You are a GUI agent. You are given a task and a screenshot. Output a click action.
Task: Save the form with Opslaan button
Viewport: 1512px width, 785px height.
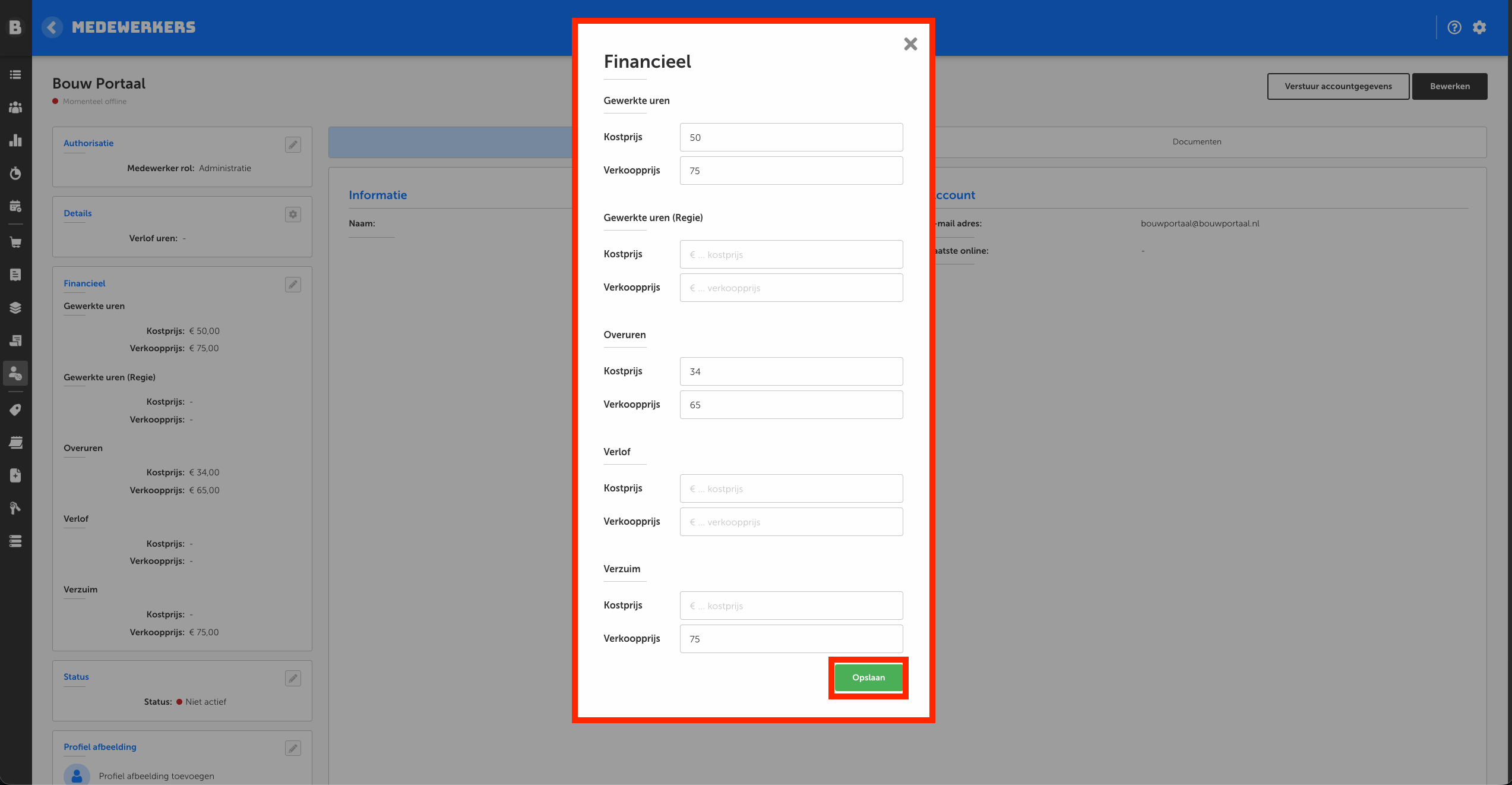click(868, 677)
